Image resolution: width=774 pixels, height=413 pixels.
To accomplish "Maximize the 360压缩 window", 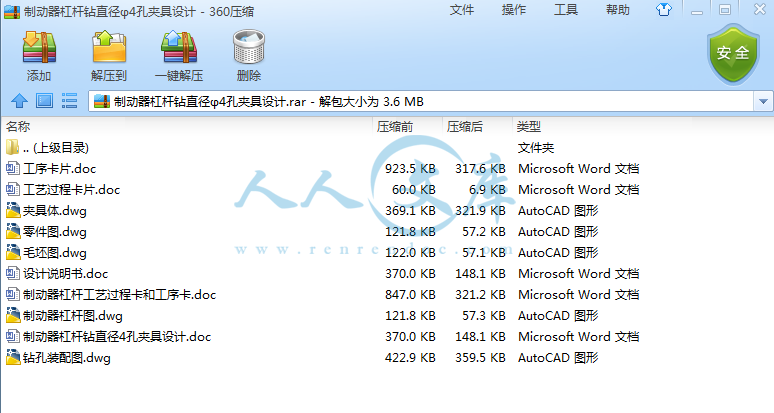I will (725, 10).
